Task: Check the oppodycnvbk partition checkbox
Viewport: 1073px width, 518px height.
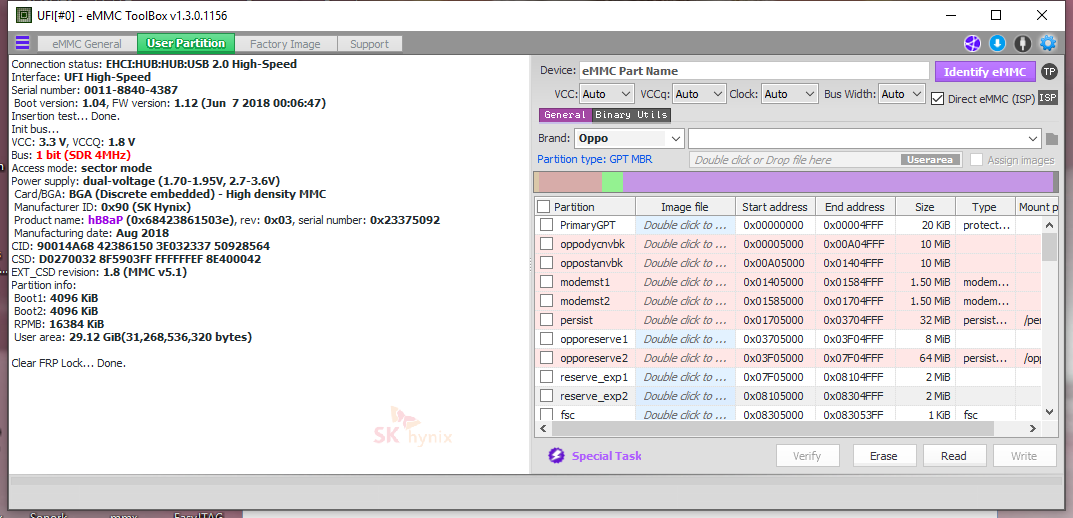Action: (546, 244)
